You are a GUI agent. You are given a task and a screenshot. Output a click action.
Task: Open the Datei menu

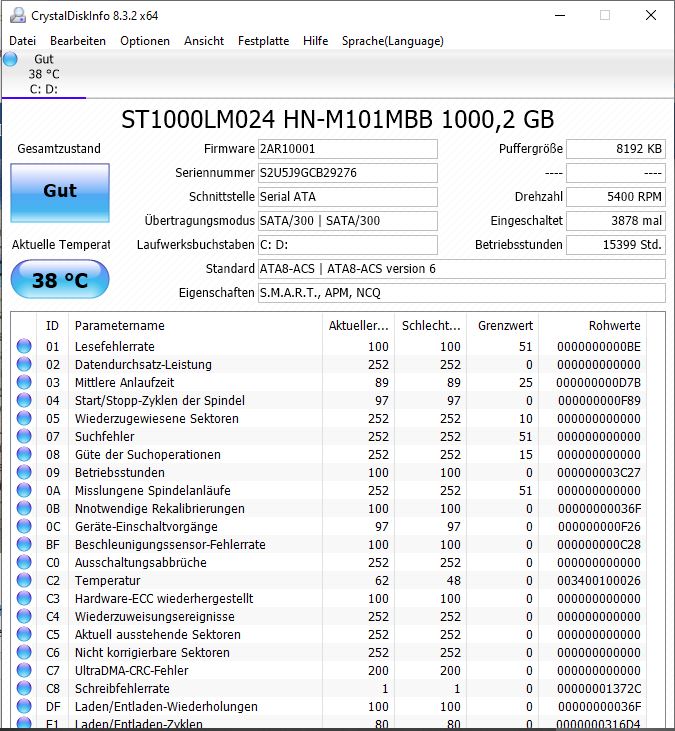coord(22,41)
